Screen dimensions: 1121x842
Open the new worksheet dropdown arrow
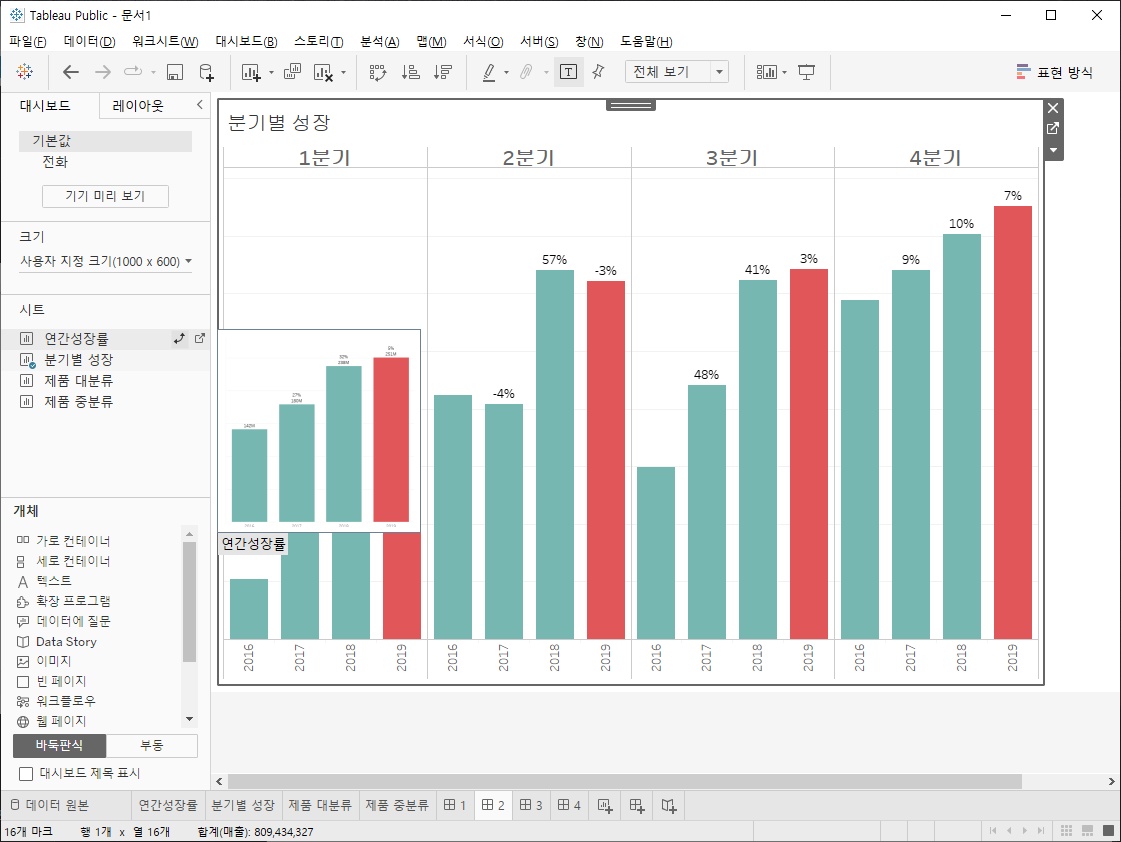pos(271,72)
